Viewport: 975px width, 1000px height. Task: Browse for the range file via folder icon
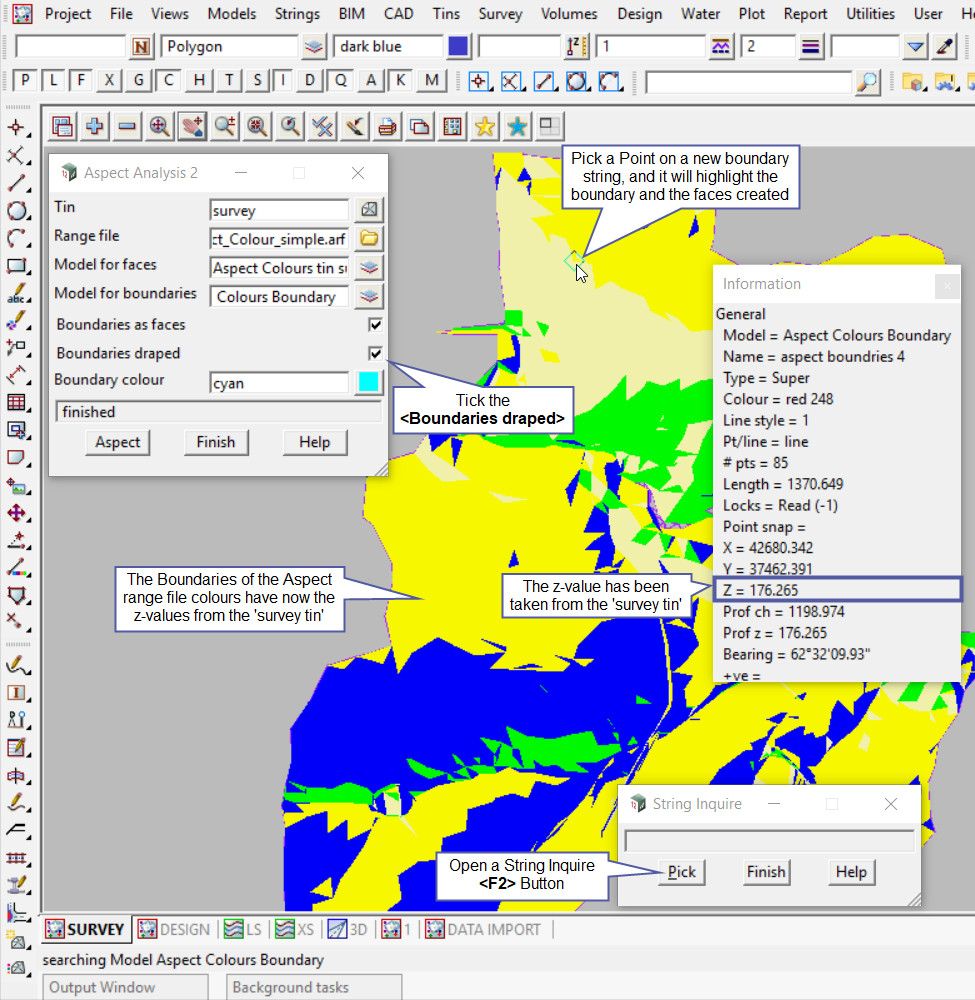click(370, 238)
